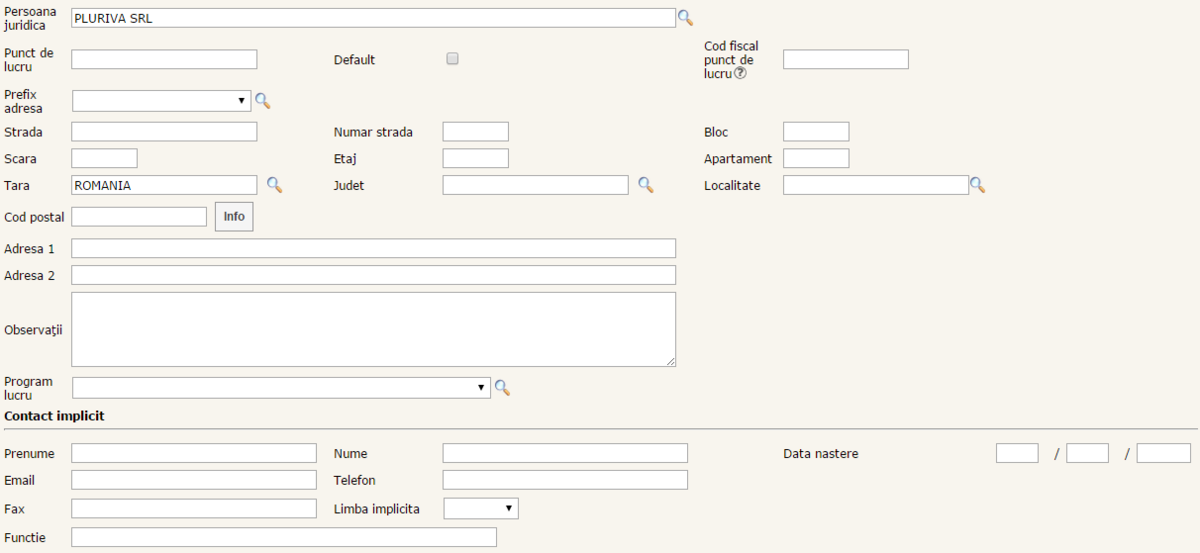Click into the Strada input field
The width and height of the screenshot is (1200, 553).
[x=164, y=132]
